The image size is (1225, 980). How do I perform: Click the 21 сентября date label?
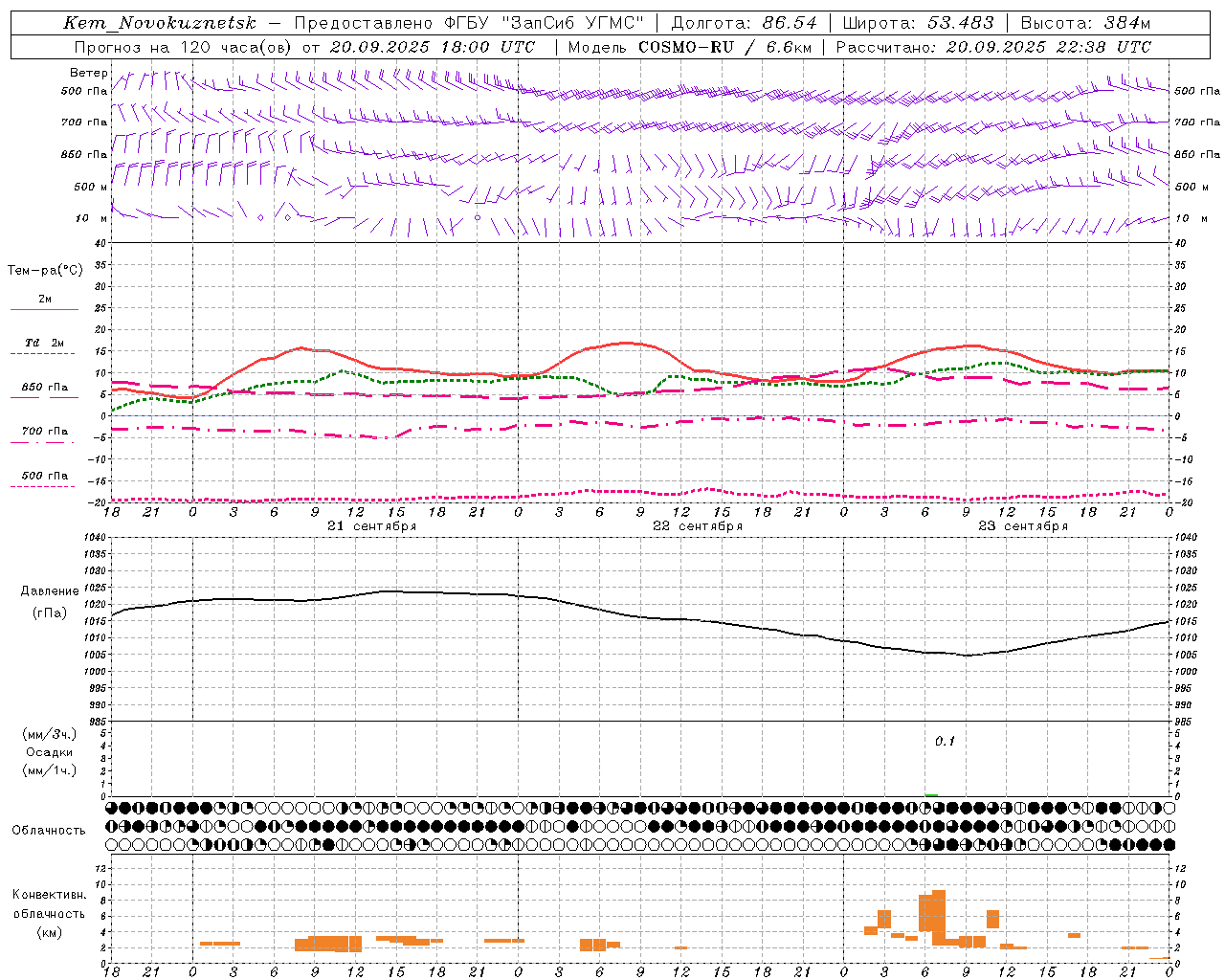pyautogui.click(x=371, y=526)
